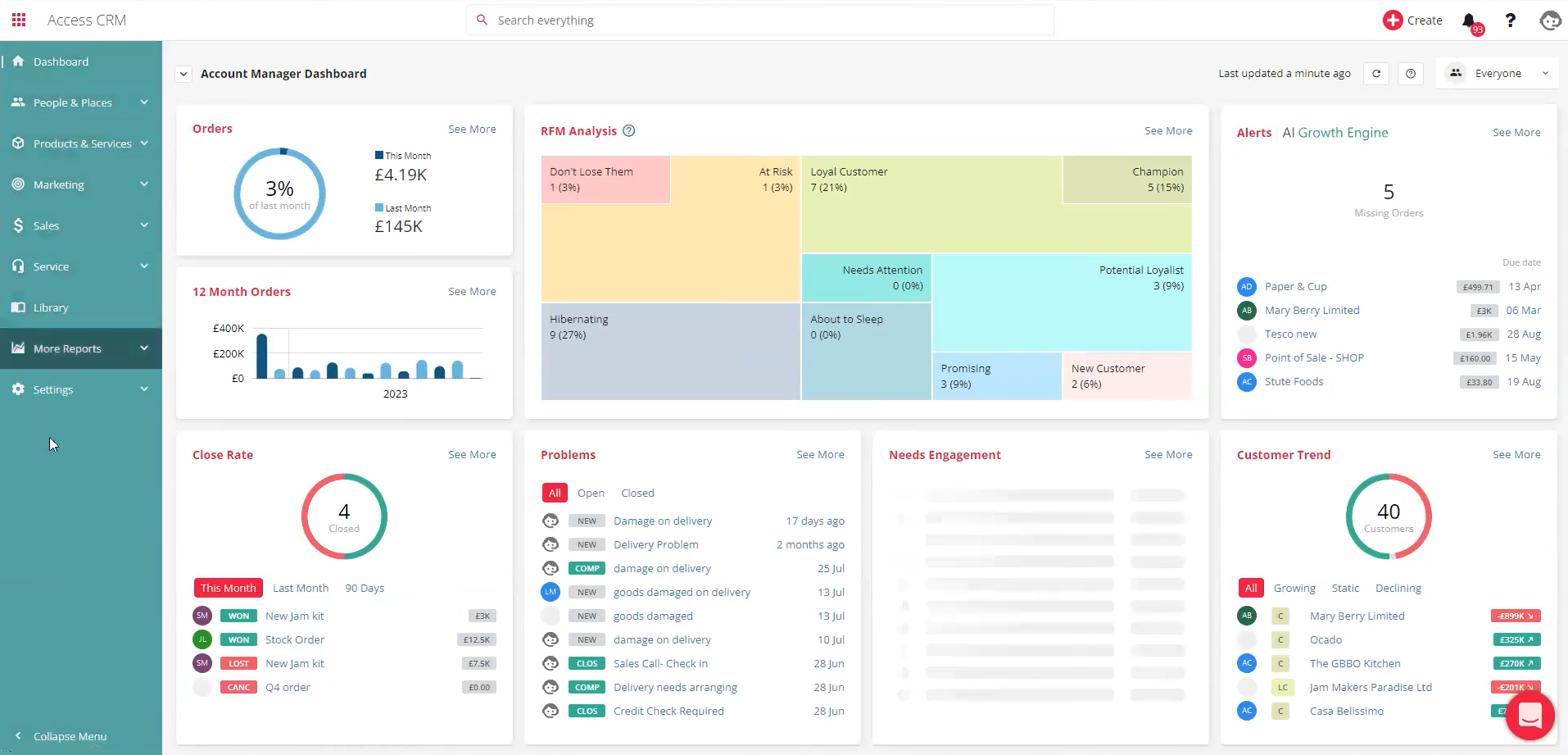Filter Close Rate by Last Month
Screen dimensions: 1568x755
click(300, 587)
